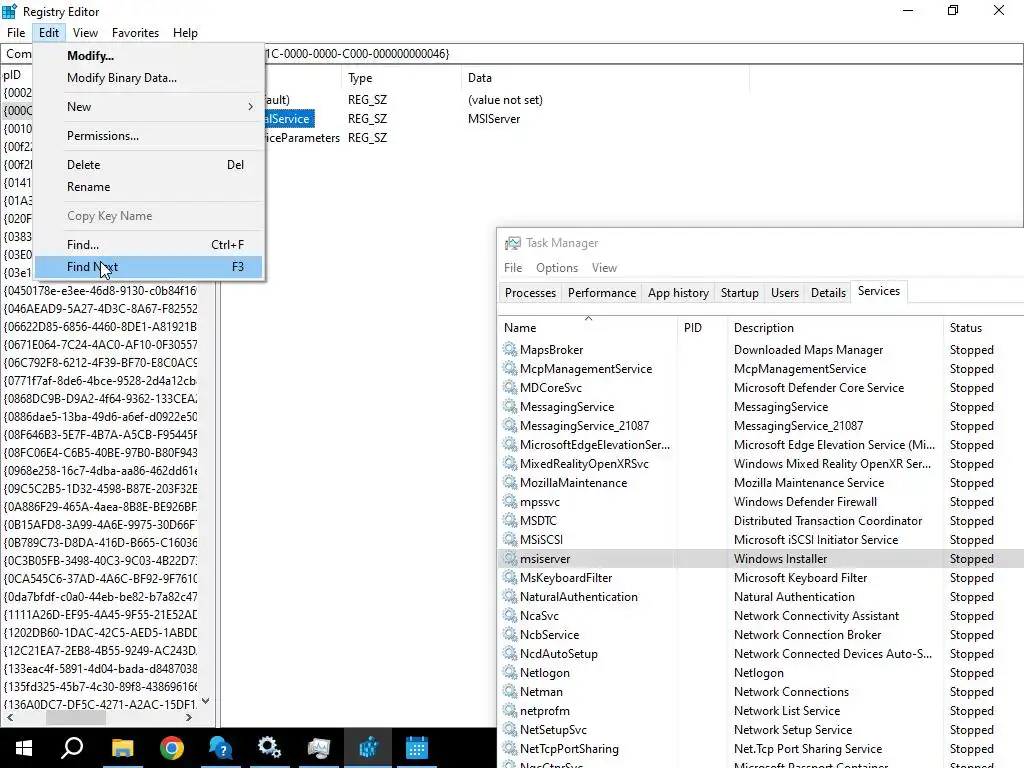Launch Google Chrome from the taskbar
The width and height of the screenshot is (1024, 768).
(171, 748)
